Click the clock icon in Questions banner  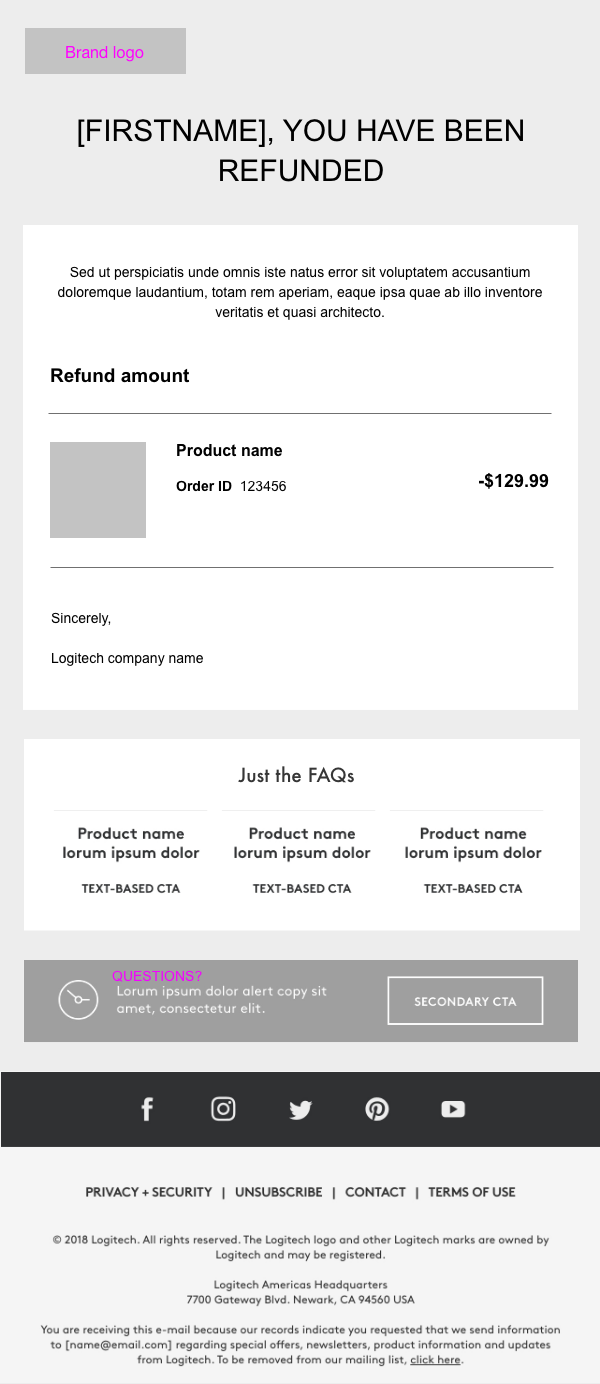[x=78, y=1000]
